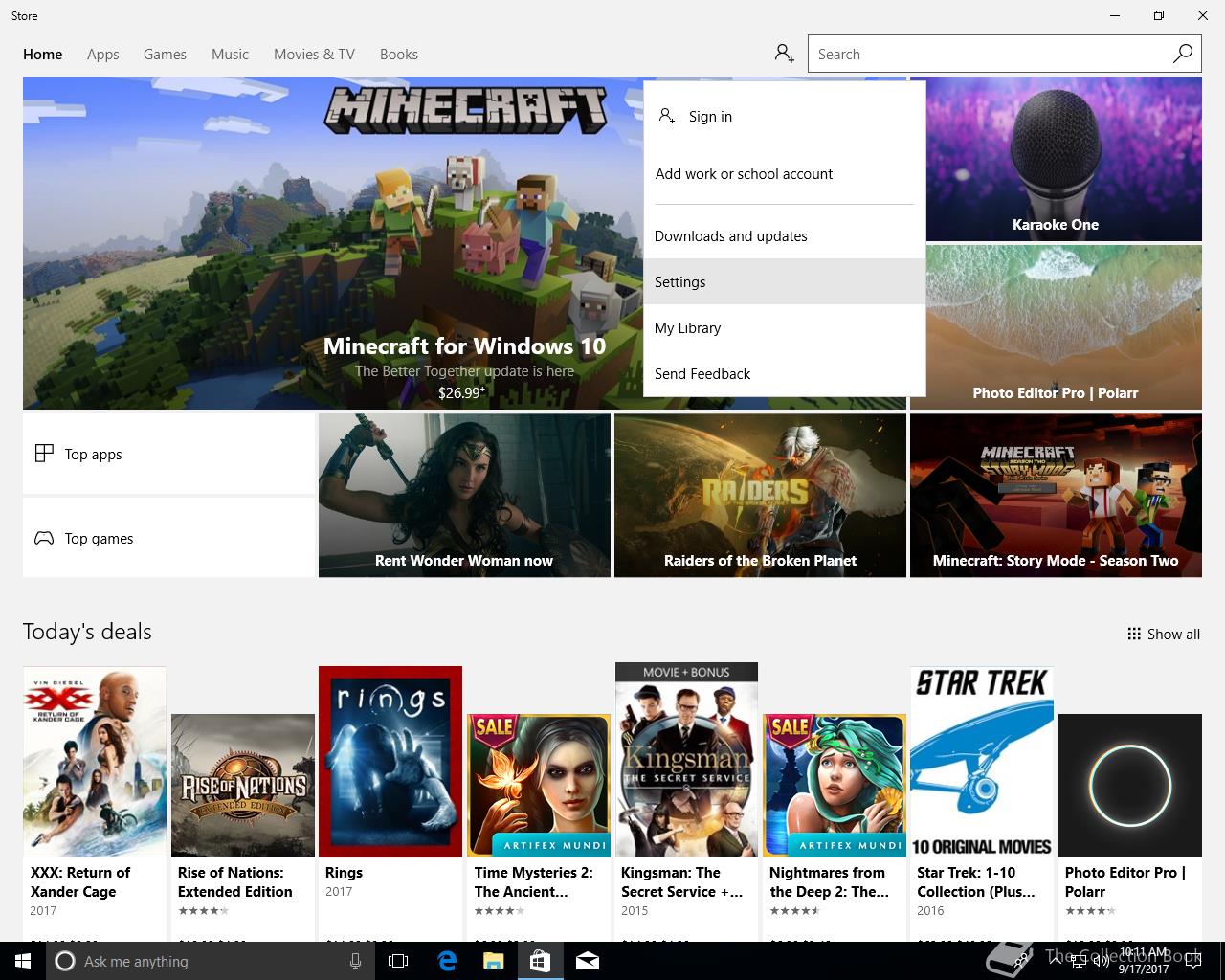Open My Library from the menu
This screenshot has height=980, width=1225.
click(785, 327)
